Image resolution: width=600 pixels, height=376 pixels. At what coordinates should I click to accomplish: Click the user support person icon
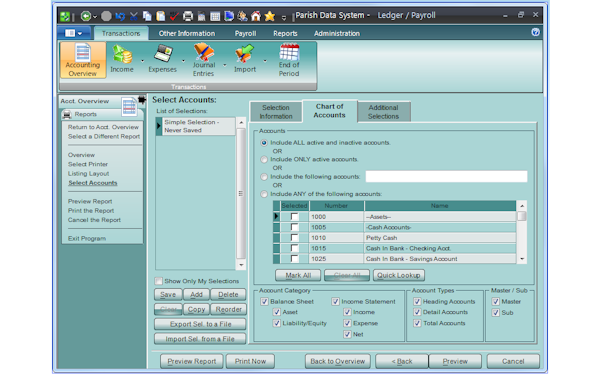pyautogui.click(x=242, y=16)
